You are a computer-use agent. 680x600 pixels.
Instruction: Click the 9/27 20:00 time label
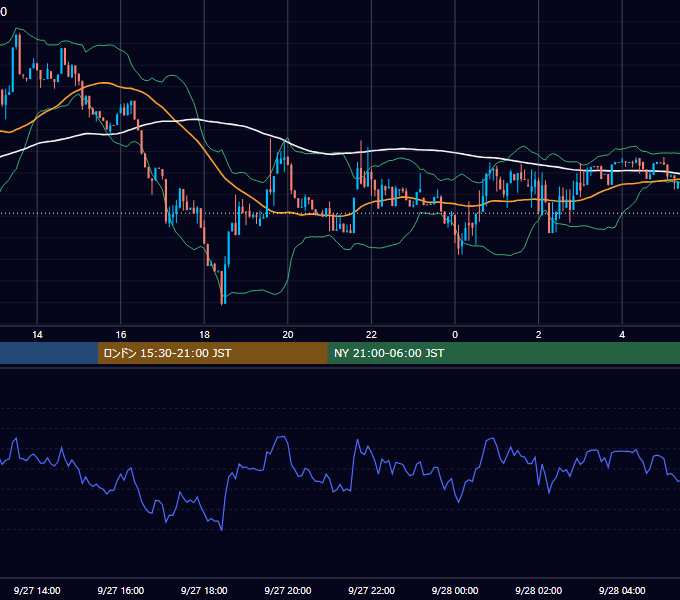(288, 590)
